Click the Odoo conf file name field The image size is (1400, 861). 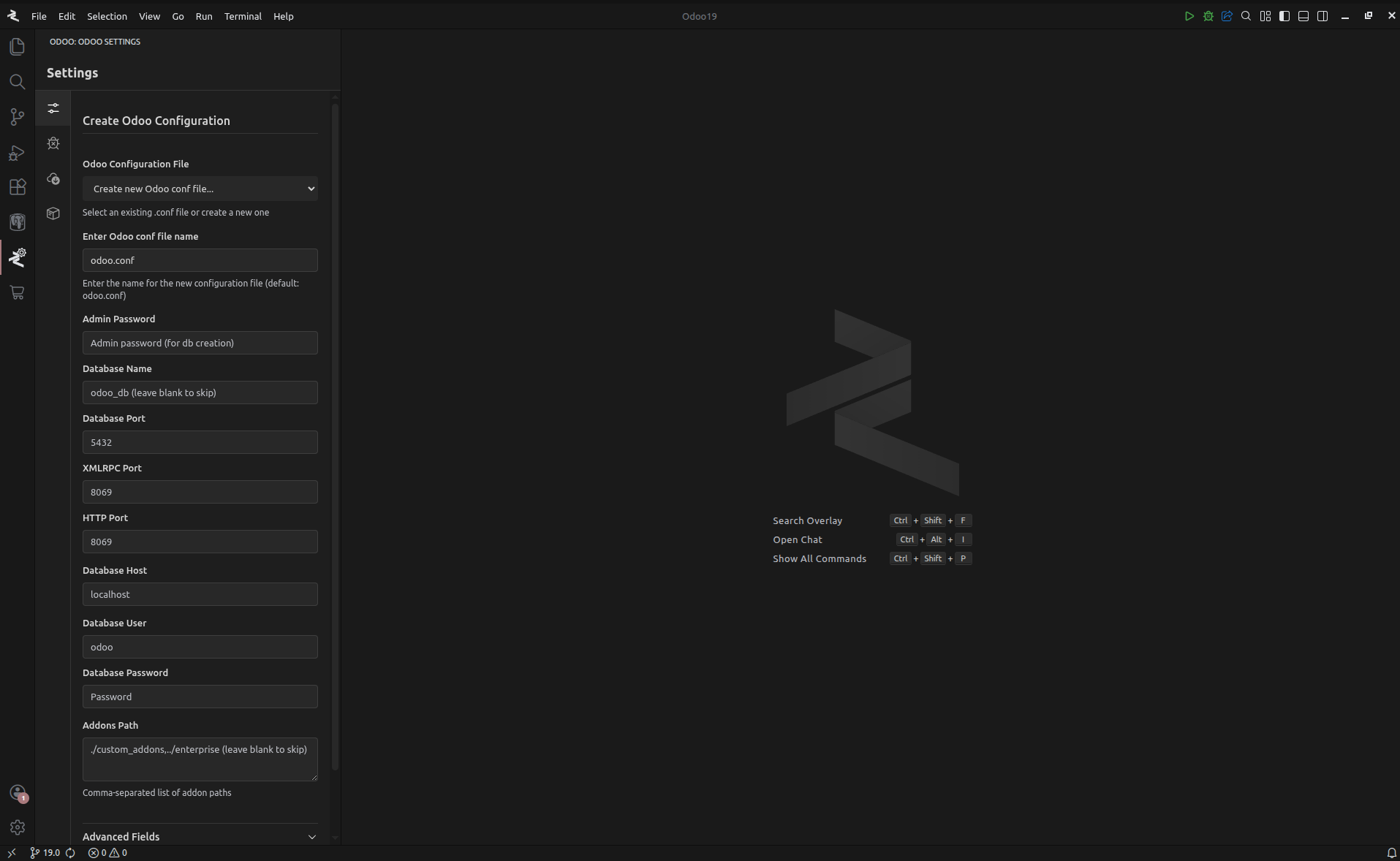200,260
